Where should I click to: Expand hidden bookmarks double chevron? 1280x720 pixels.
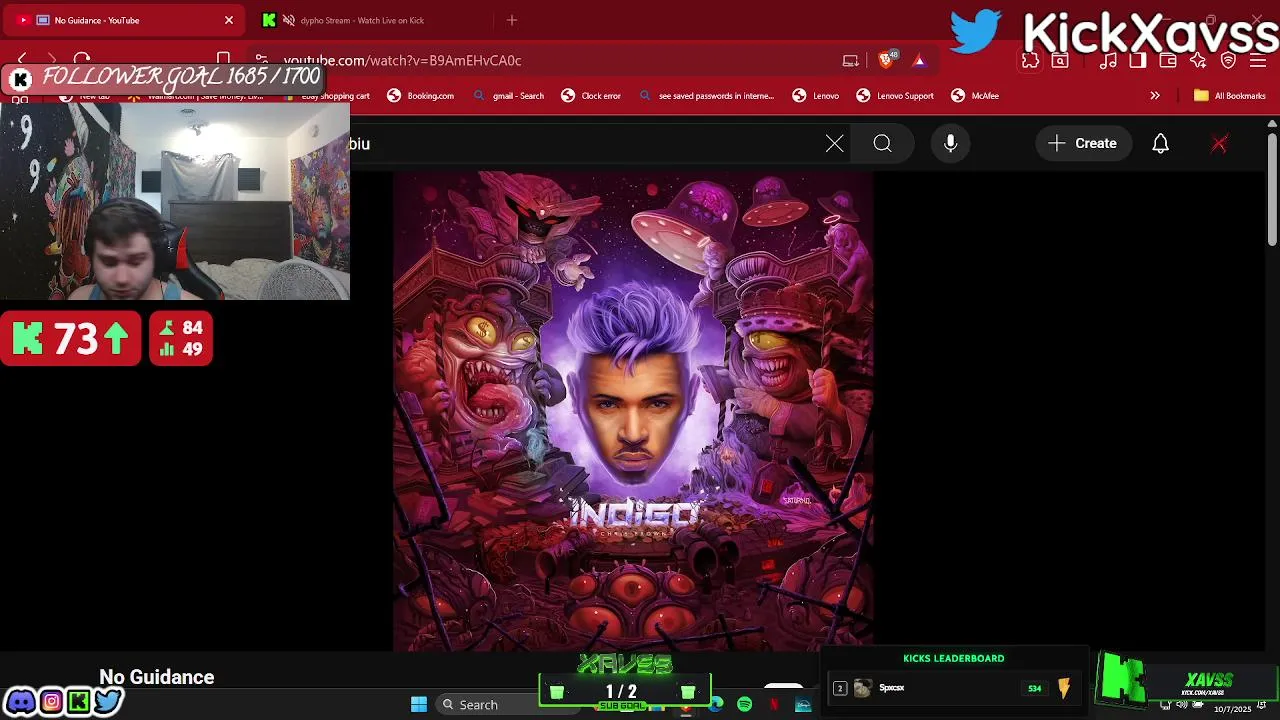1155,96
